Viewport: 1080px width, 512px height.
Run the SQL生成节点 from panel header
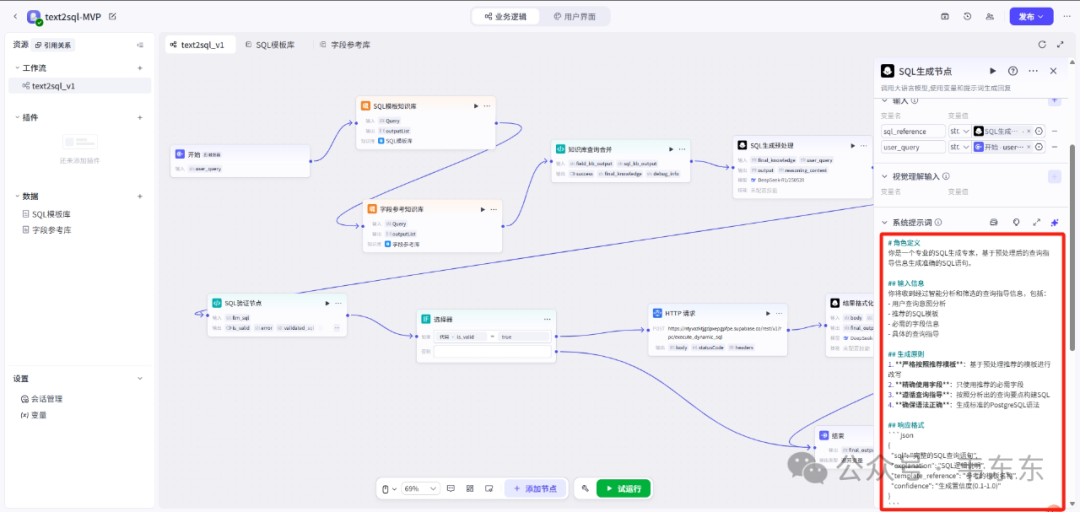click(x=993, y=71)
